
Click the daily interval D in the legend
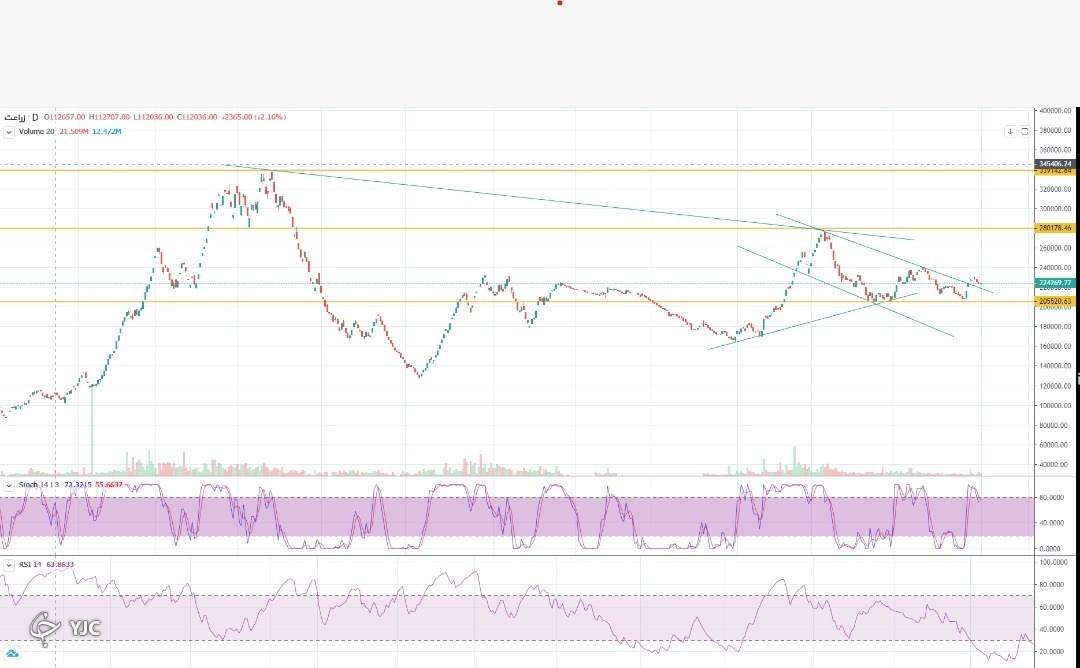pyautogui.click(x=35, y=118)
